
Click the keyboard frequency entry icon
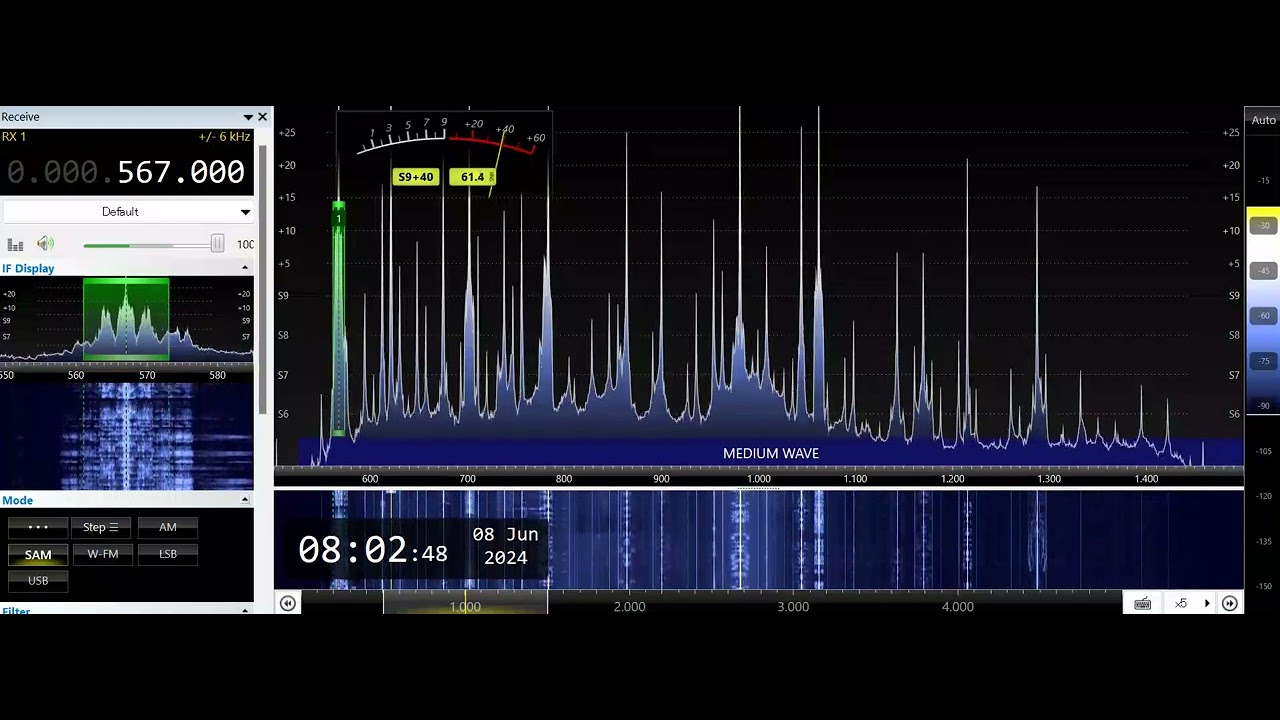1142,603
